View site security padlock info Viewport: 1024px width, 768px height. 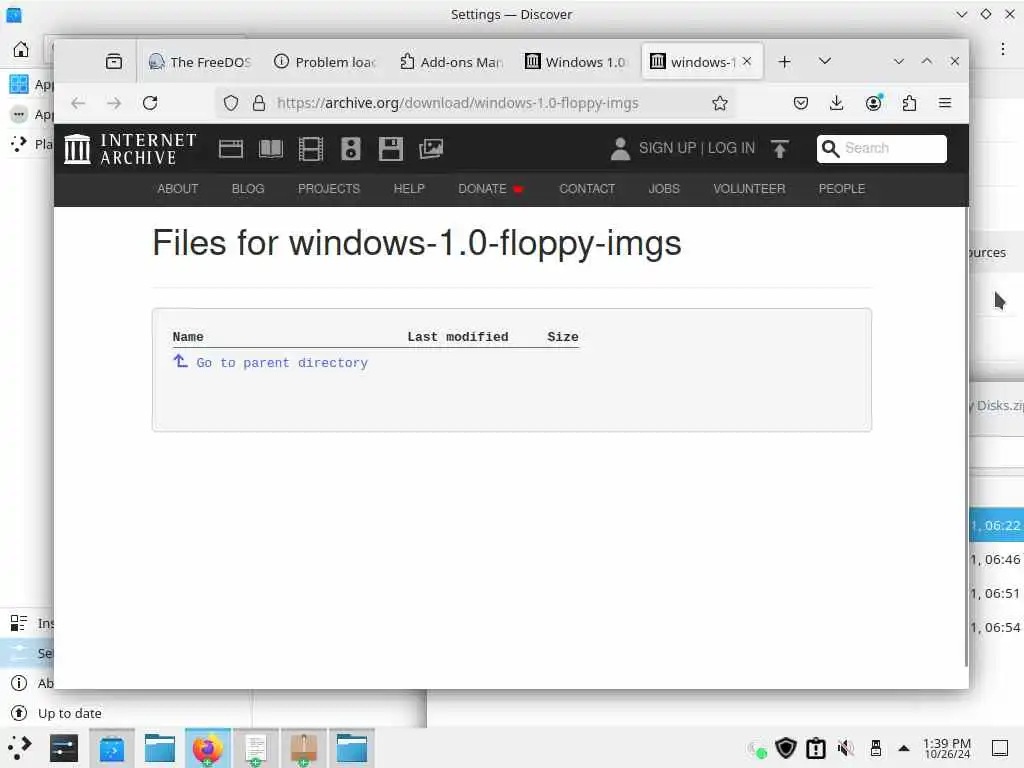[259, 103]
